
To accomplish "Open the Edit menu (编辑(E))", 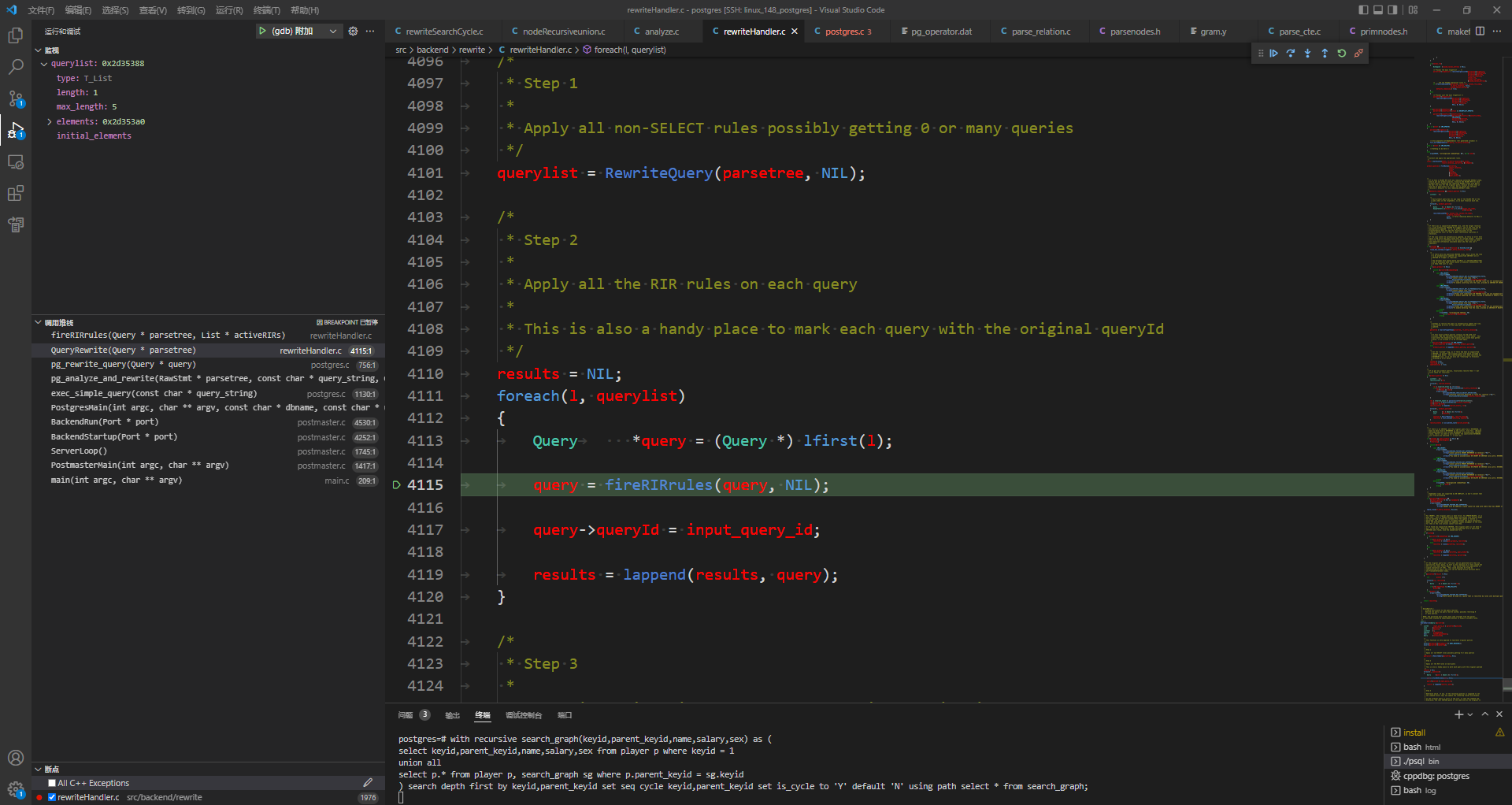I will pos(78,10).
